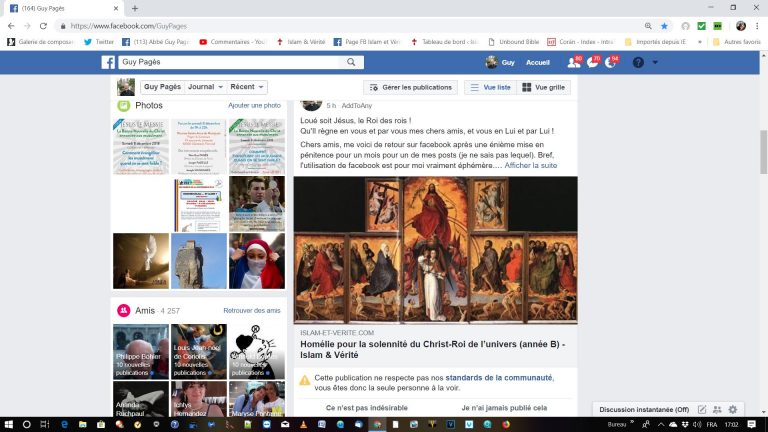Open Chrome three-dot menu
The height and width of the screenshot is (432, 768).
(757, 26)
